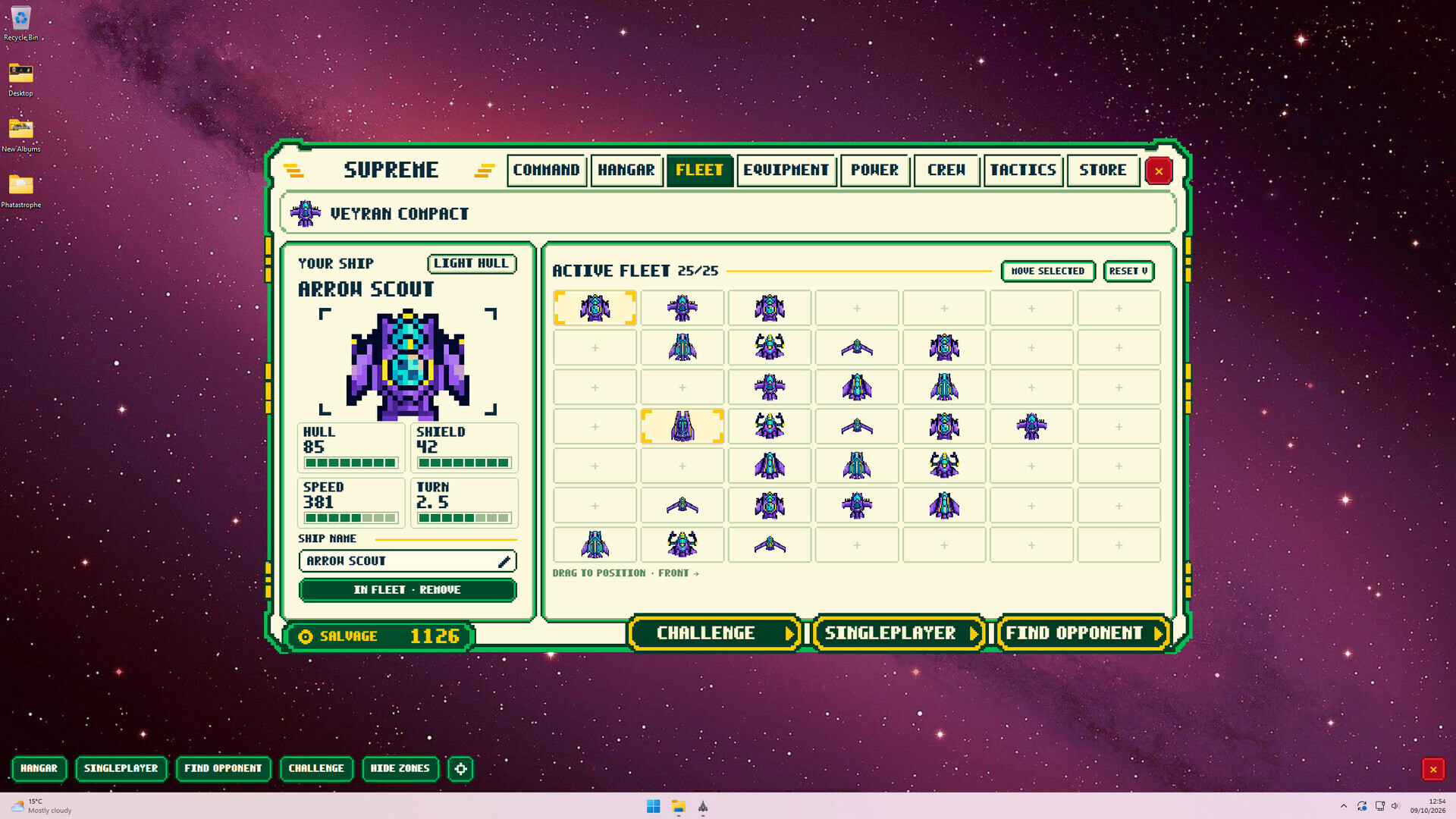This screenshot has height=819, width=1456.
Task: Select the ship in third row, fifth column
Action: (x=944, y=387)
